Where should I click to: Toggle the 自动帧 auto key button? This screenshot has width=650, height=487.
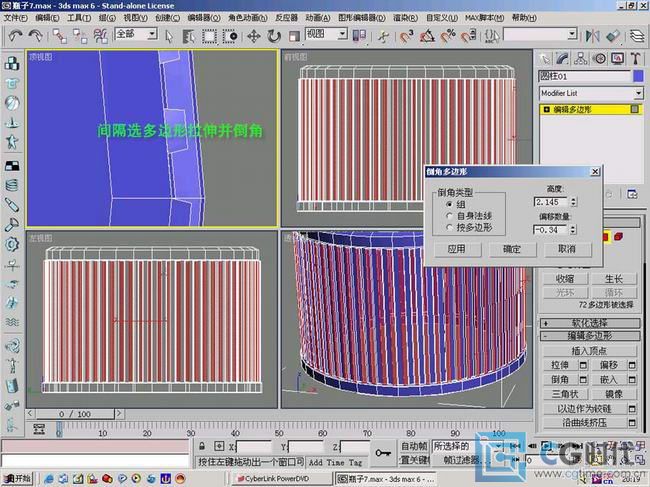414,446
